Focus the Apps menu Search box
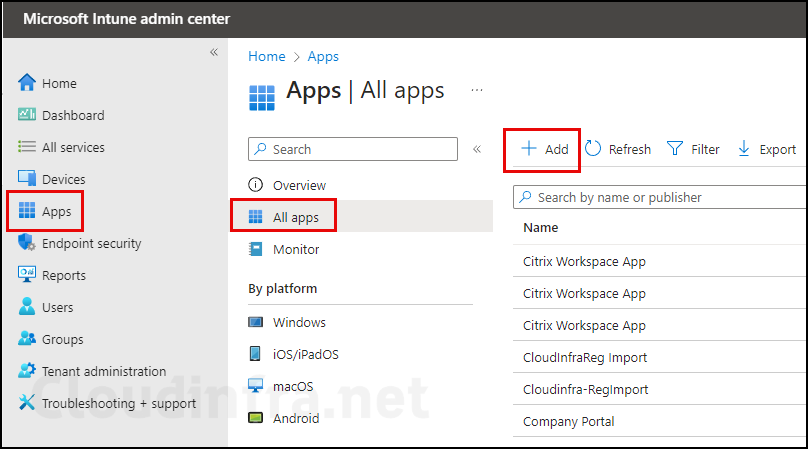The image size is (808, 449). (352, 149)
